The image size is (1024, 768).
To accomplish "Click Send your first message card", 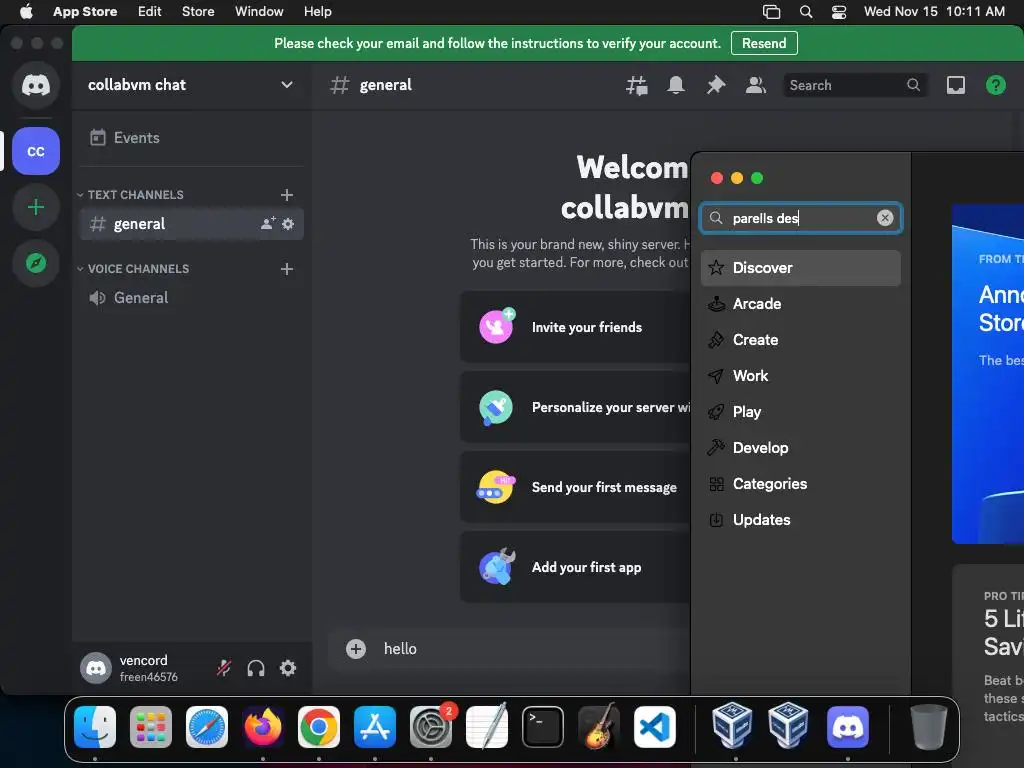I will pyautogui.click(x=575, y=487).
